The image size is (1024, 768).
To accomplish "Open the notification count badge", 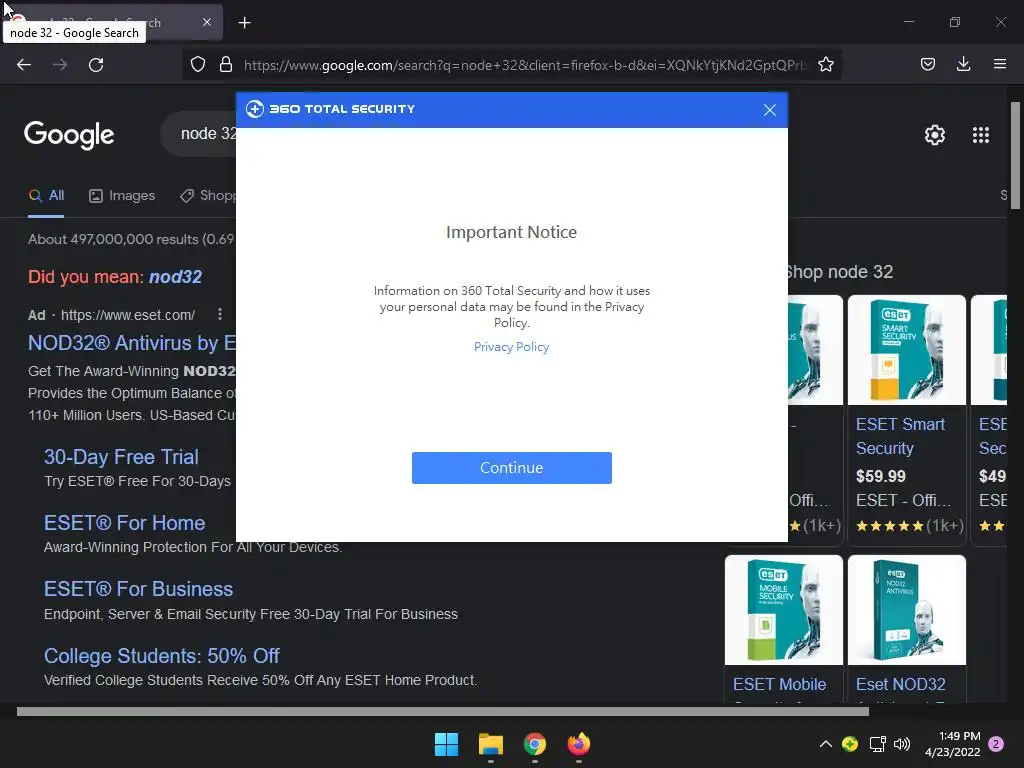I will [x=996, y=744].
